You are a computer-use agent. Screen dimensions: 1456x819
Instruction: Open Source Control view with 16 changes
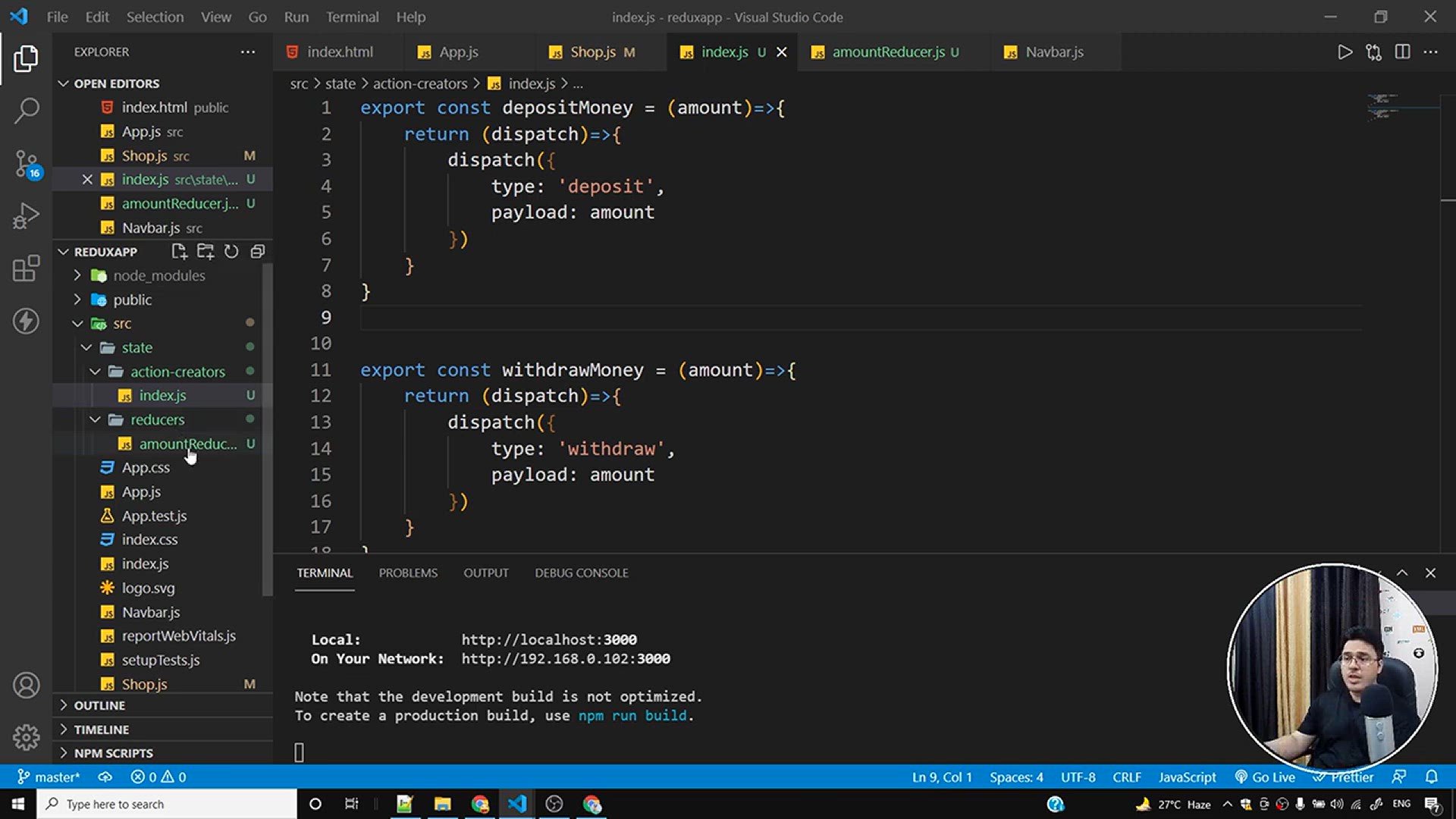point(26,163)
